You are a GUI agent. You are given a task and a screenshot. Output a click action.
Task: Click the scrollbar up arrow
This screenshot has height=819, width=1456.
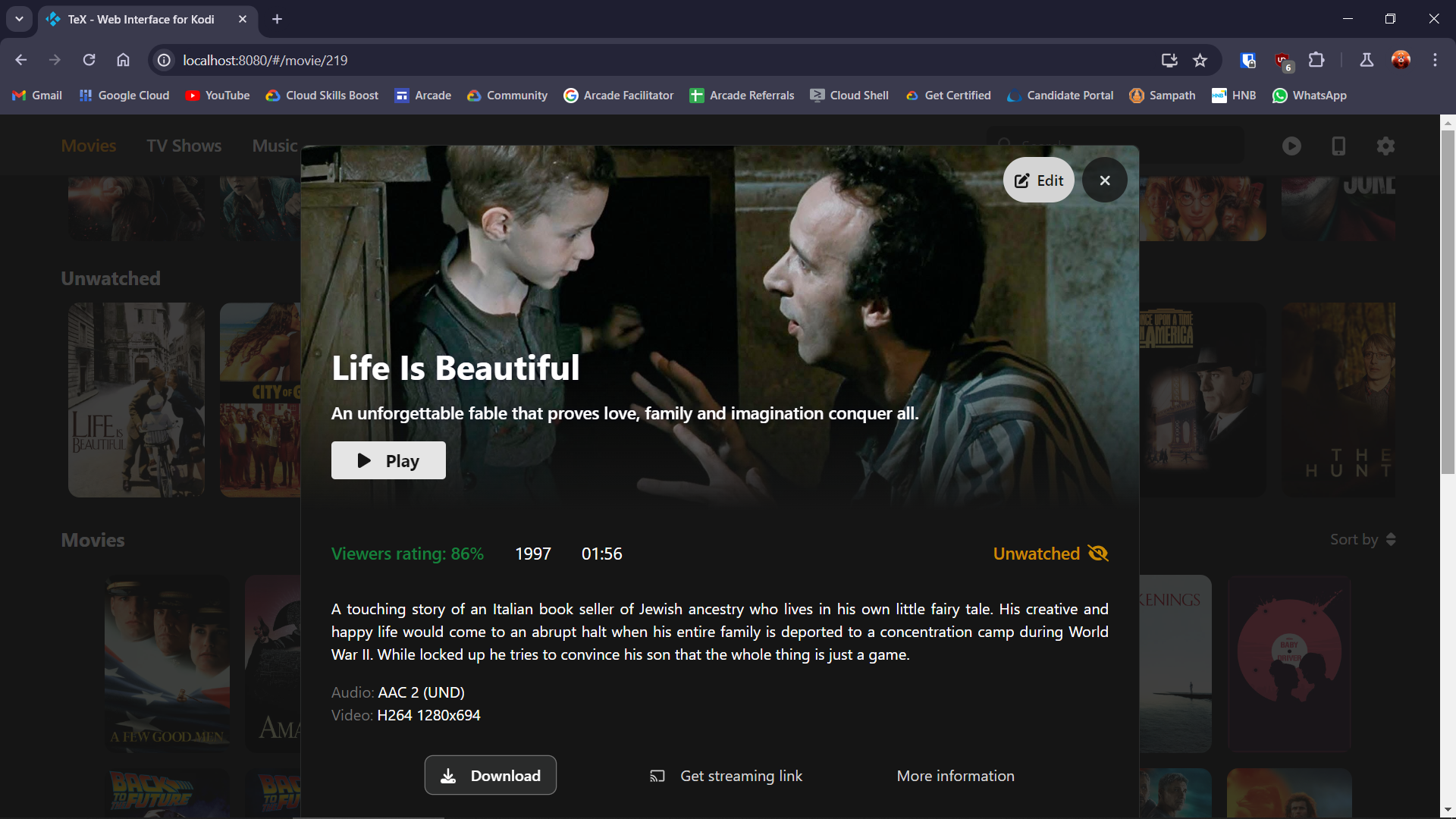[x=1448, y=122]
